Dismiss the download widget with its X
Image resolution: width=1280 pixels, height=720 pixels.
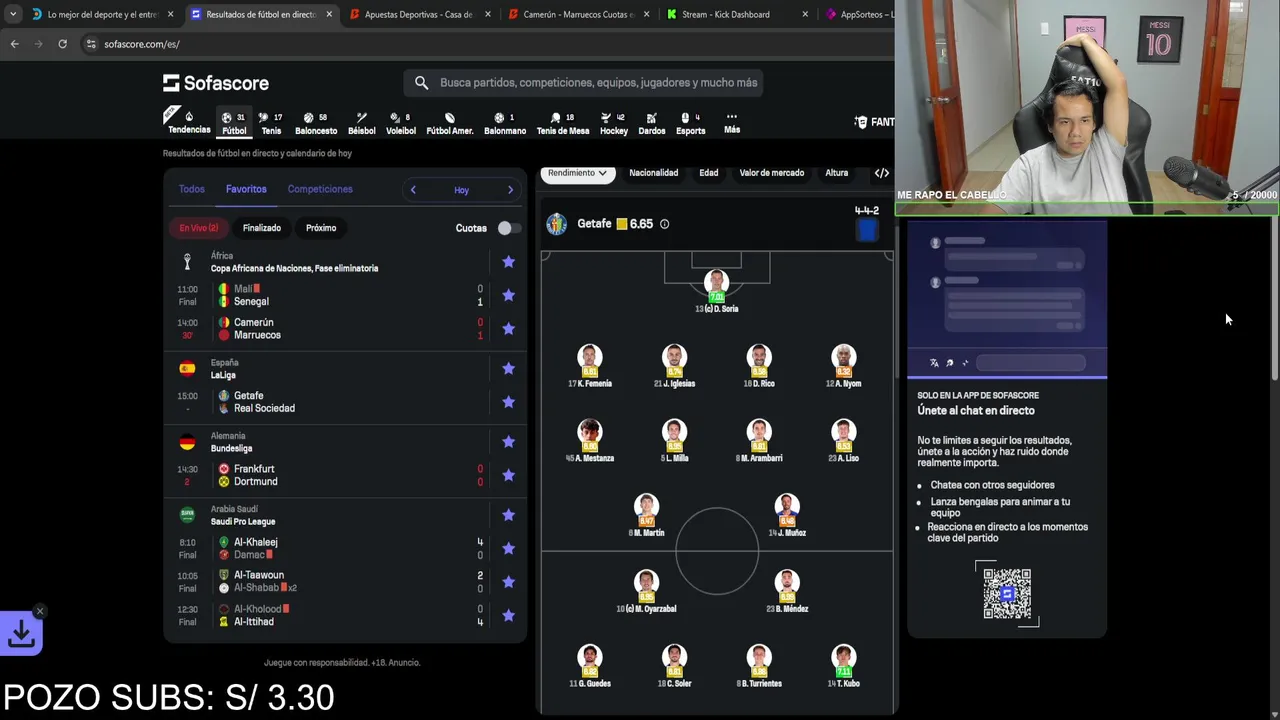(x=39, y=611)
